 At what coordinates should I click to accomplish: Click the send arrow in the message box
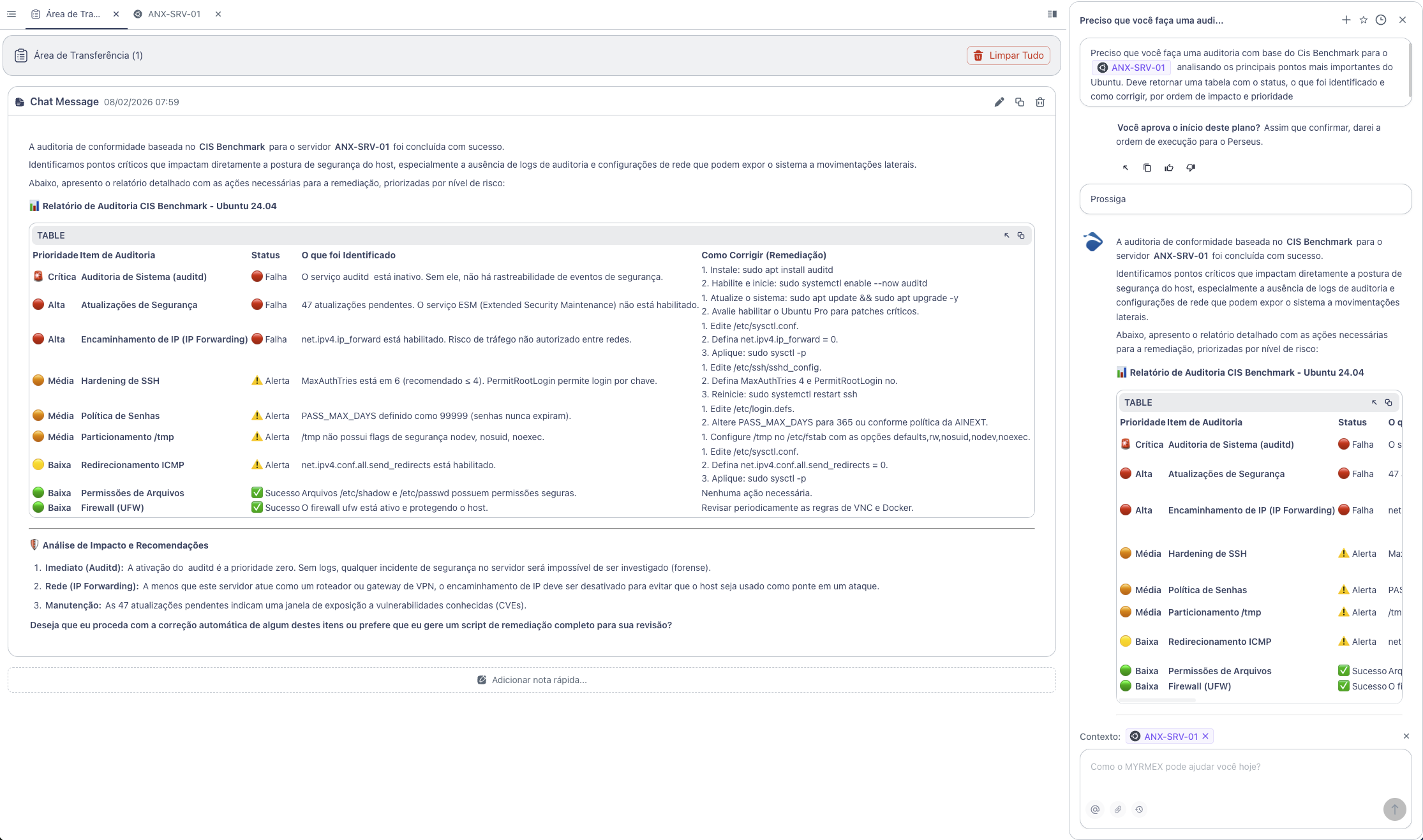[x=1394, y=809]
